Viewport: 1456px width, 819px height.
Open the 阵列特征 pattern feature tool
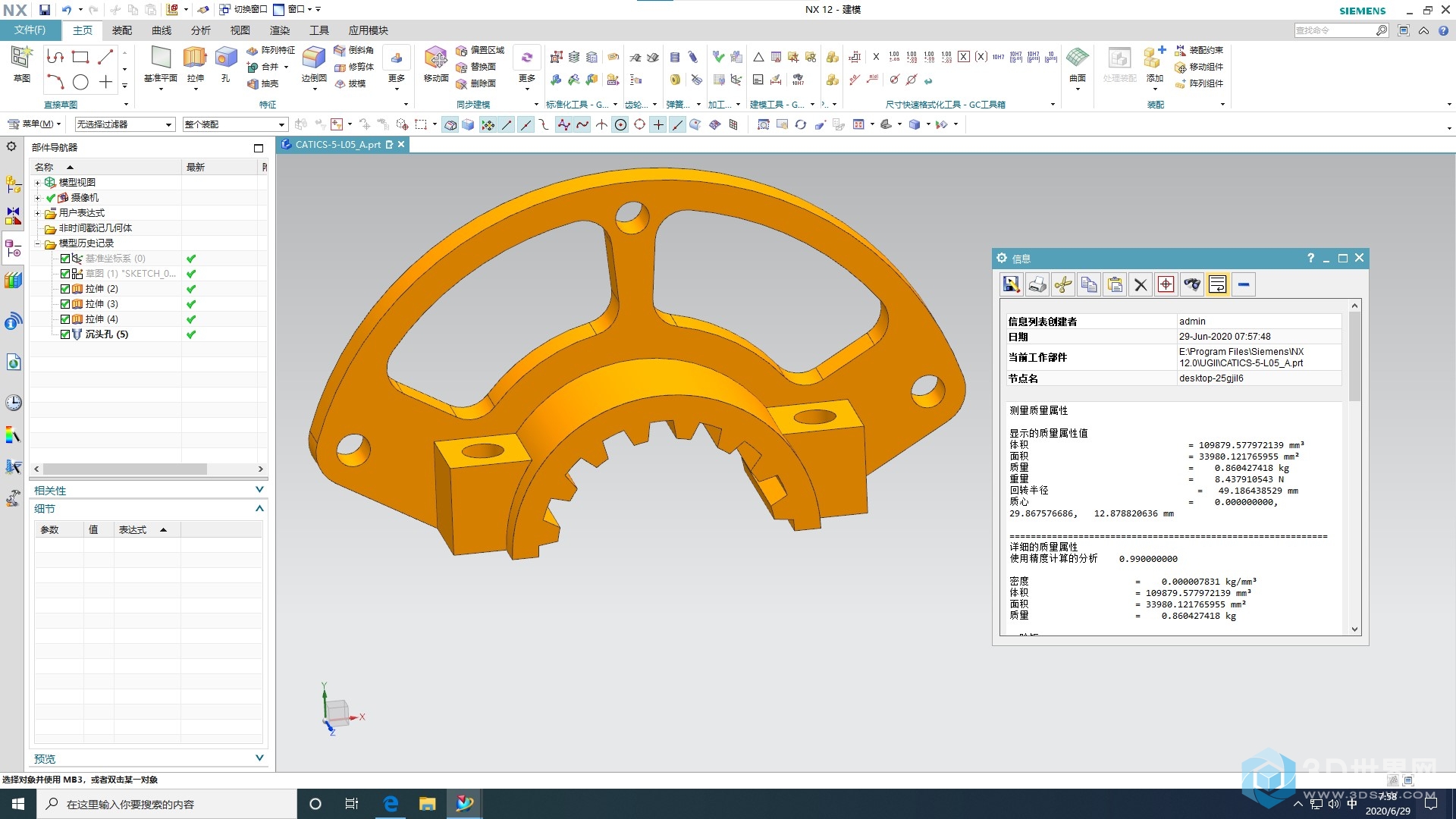click(x=271, y=50)
